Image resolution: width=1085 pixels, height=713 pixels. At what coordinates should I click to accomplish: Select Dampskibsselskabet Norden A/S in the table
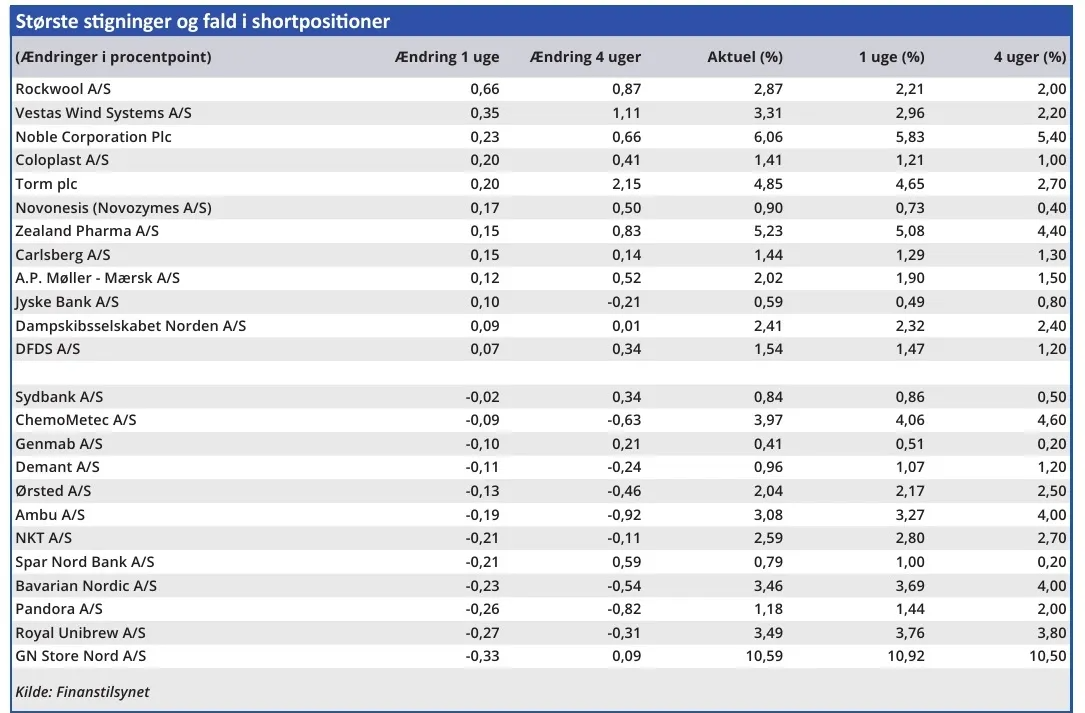coord(130,326)
